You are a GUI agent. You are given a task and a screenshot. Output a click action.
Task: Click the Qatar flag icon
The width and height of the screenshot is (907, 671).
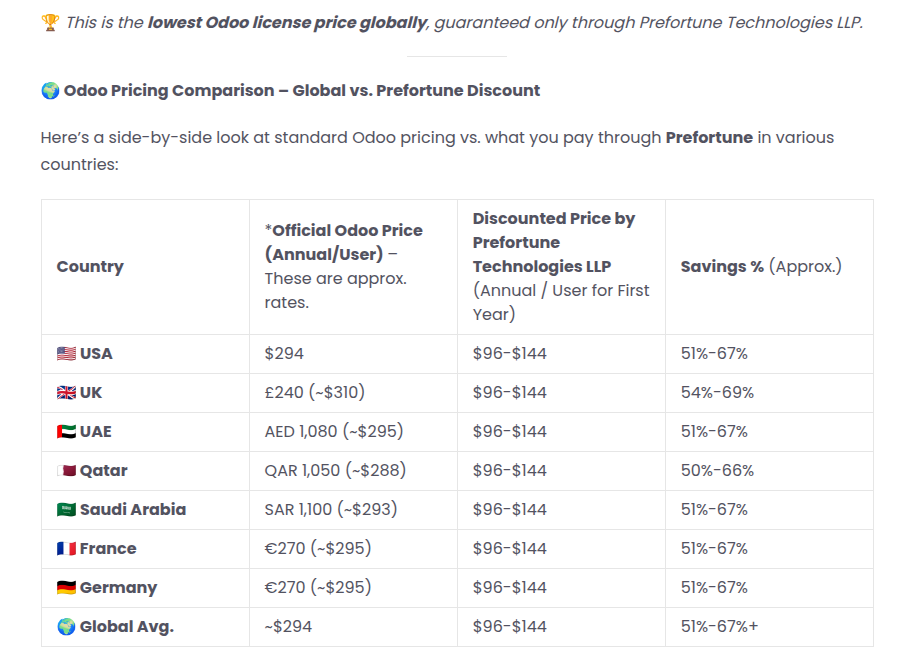(x=66, y=470)
